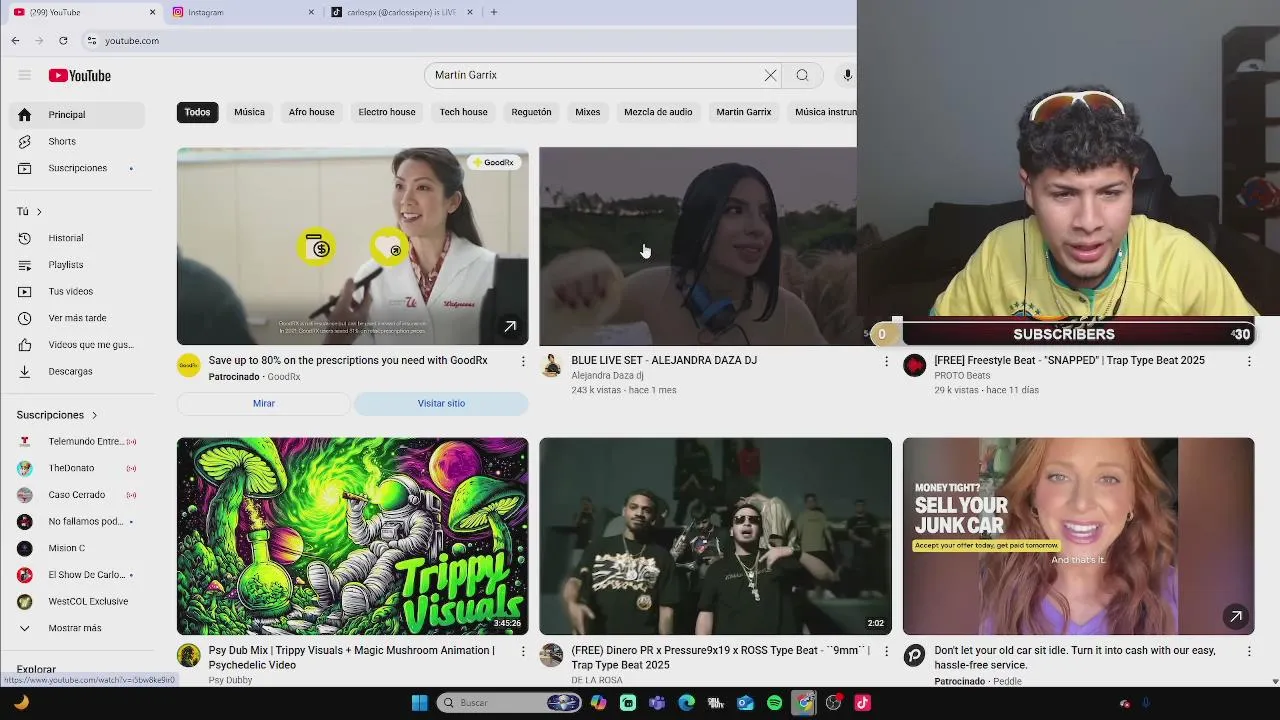
Task: Open No fallamos pod... channel
Action: pyautogui.click(x=77, y=521)
